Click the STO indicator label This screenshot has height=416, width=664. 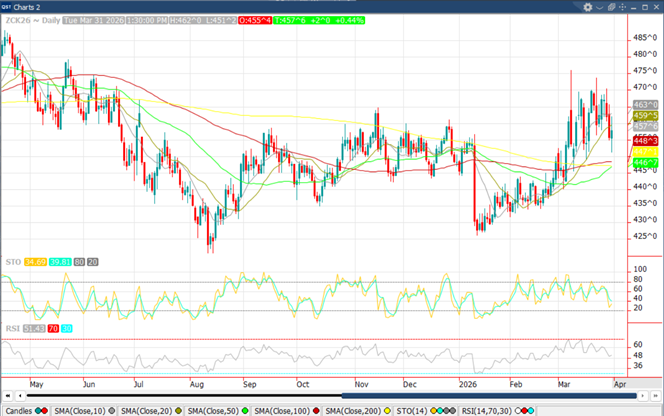pyautogui.click(x=11, y=262)
